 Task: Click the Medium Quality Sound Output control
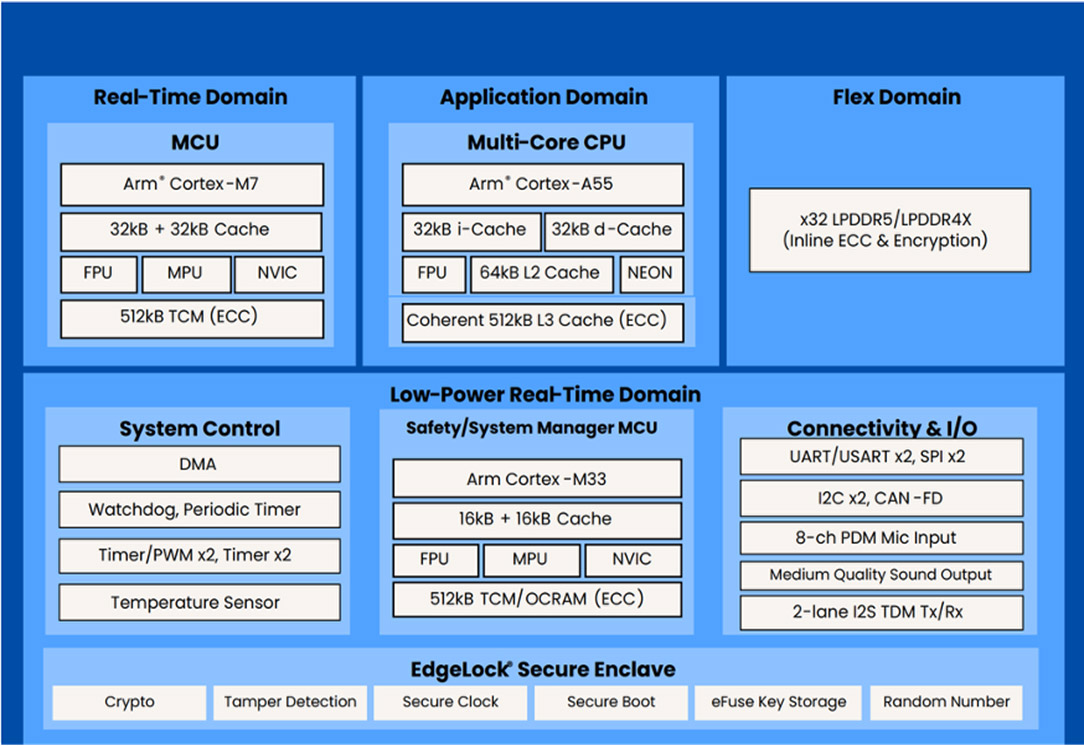881,575
